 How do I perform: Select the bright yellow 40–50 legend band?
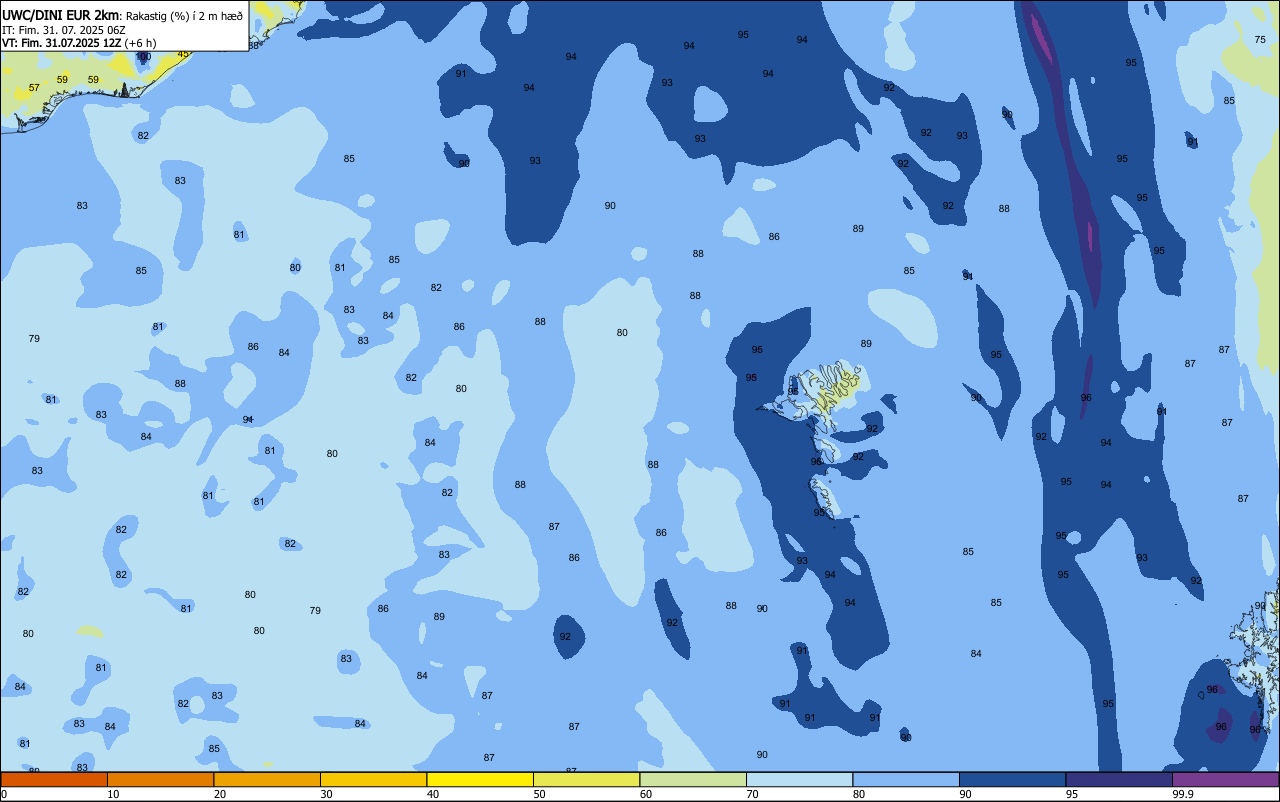coord(480,779)
